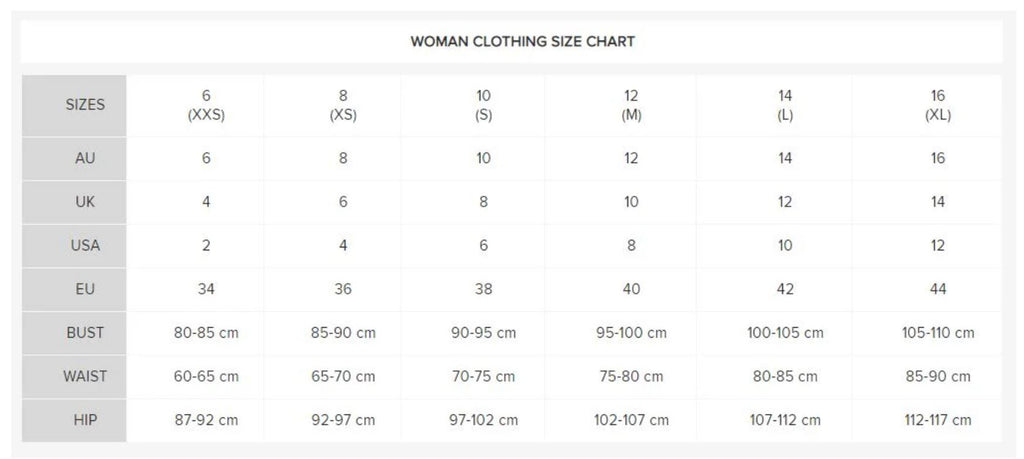
Task: Click the 12 (M) size column header
Action: click(631, 105)
